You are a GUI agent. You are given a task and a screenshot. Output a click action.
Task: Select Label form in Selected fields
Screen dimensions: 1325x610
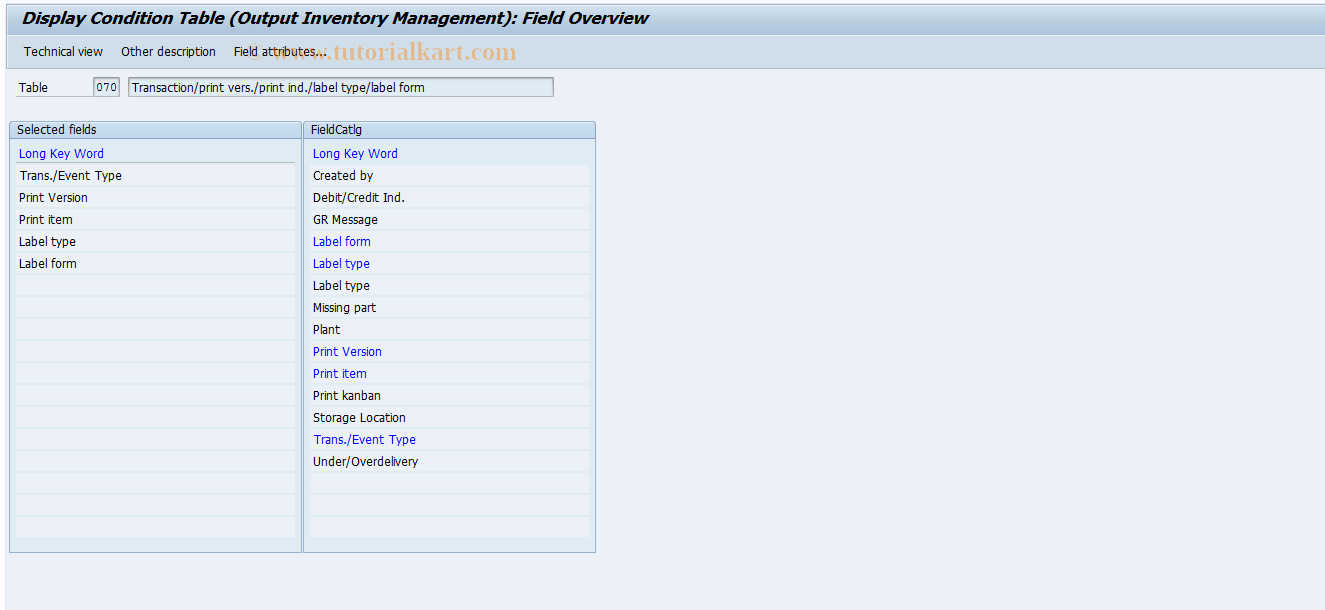coord(47,263)
